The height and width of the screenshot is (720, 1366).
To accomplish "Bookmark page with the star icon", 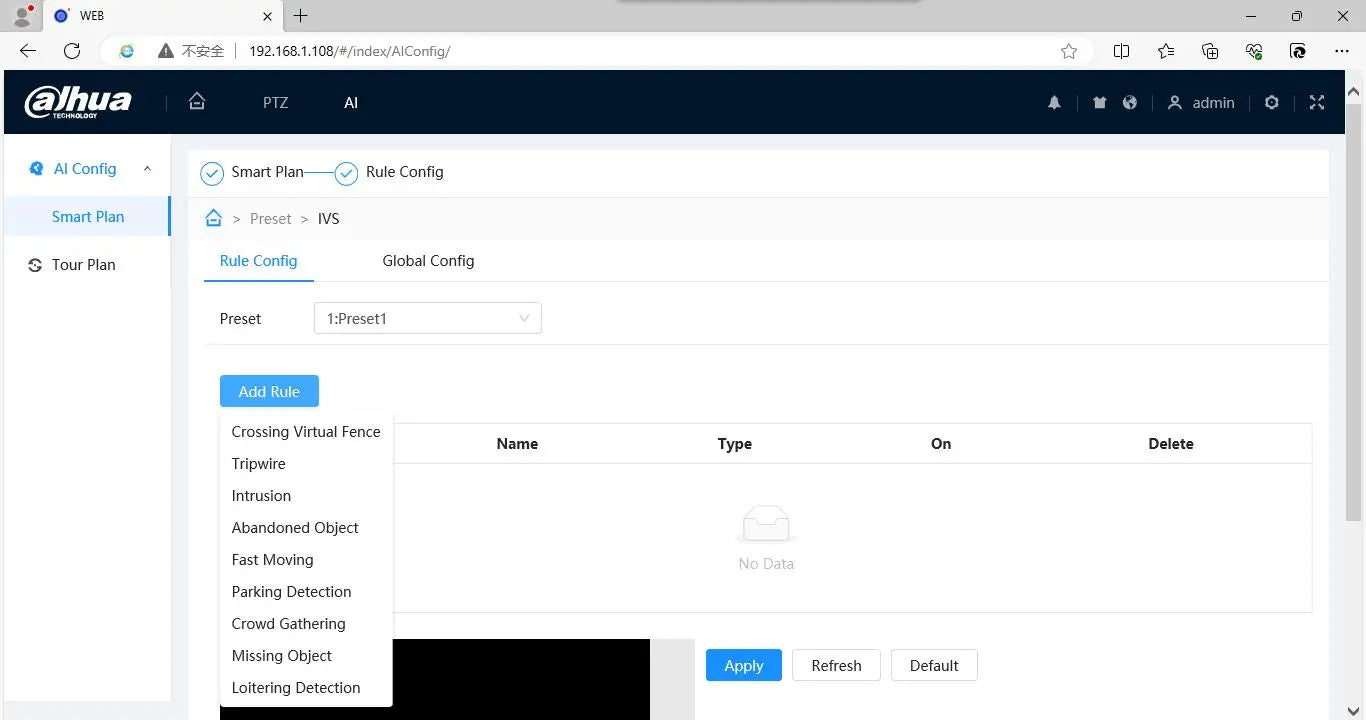I will (x=1069, y=51).
